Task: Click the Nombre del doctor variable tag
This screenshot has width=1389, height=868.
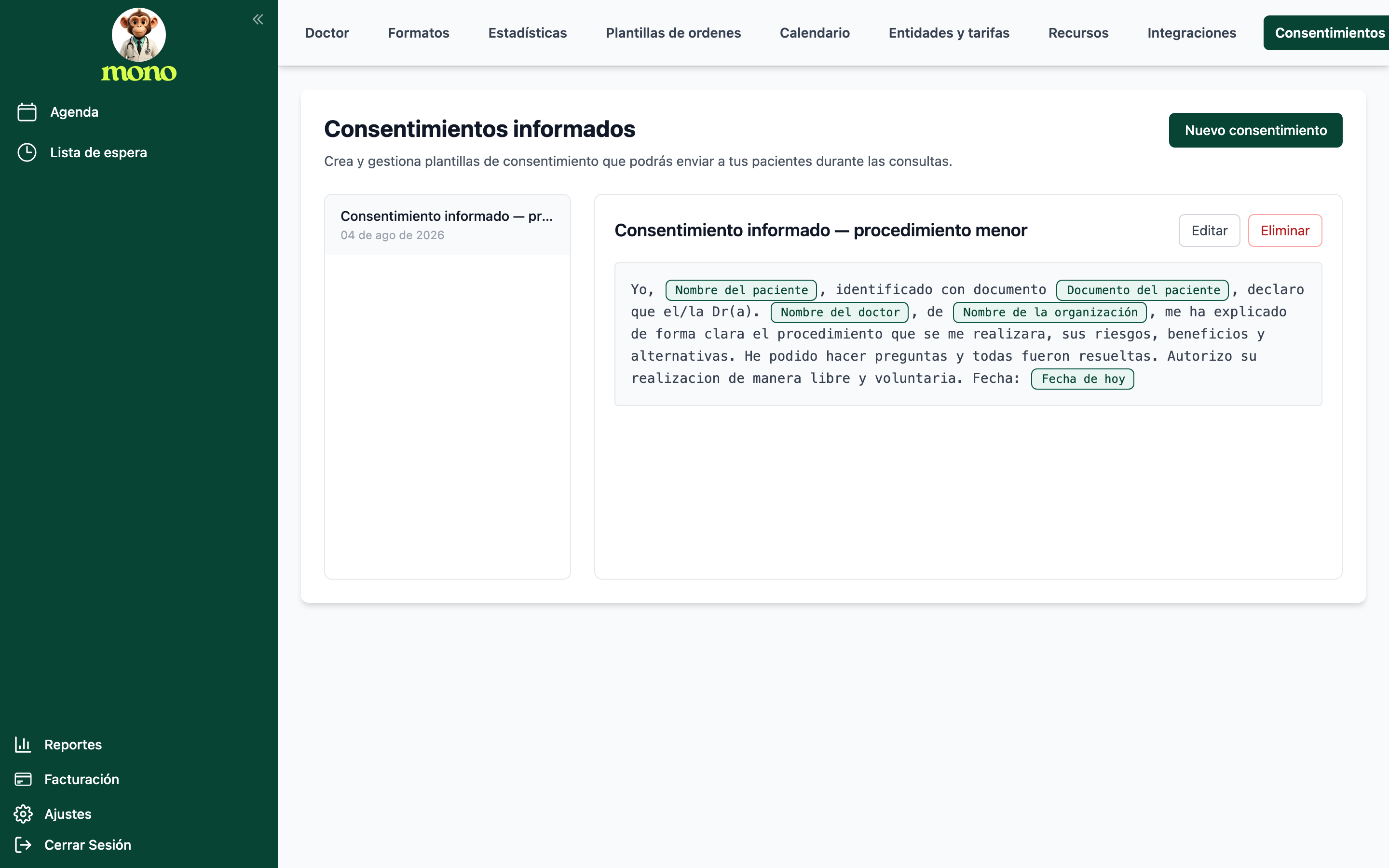Action: click(x=840, y=312)
